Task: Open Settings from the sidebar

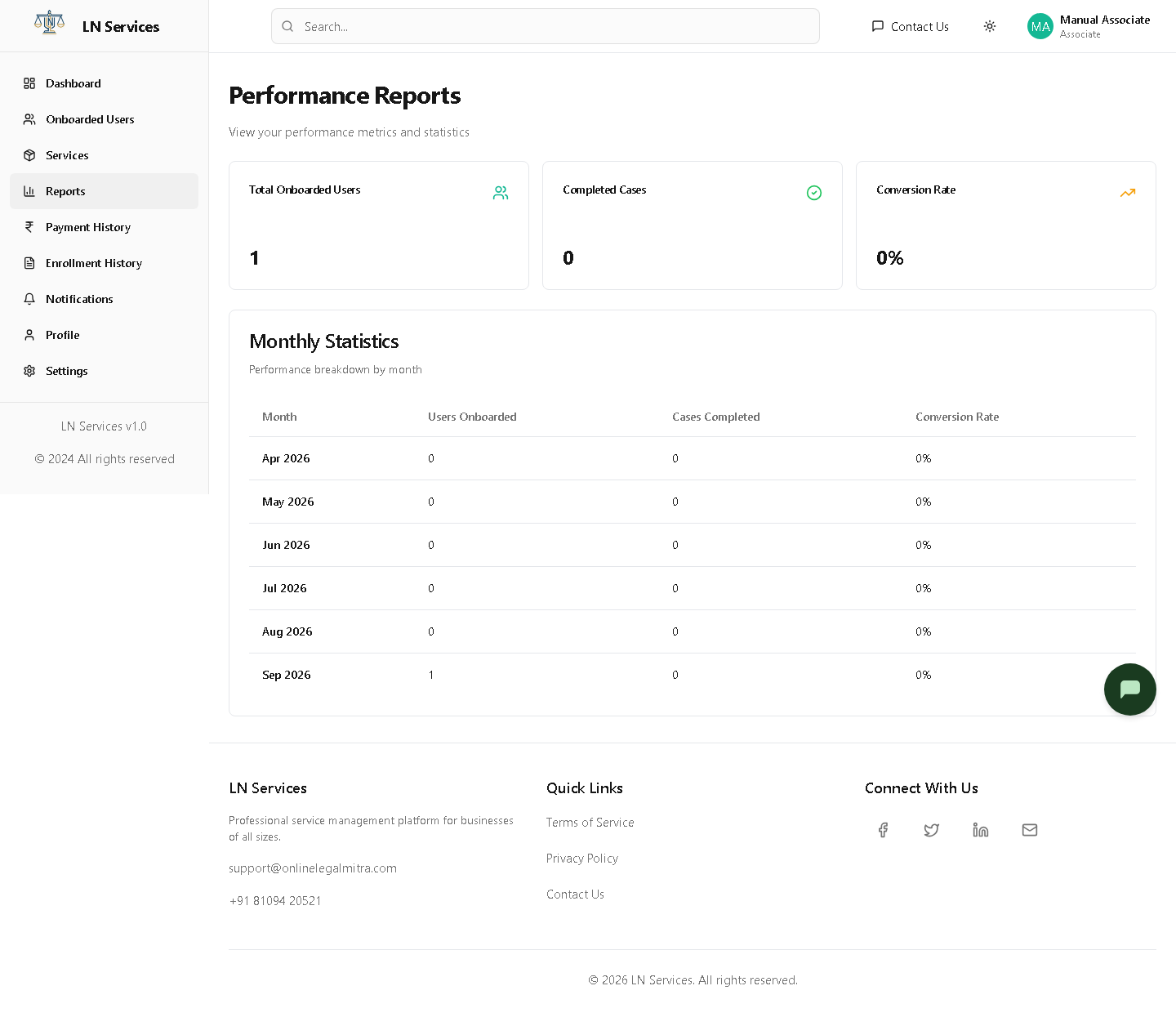Action: click(104, 371)
